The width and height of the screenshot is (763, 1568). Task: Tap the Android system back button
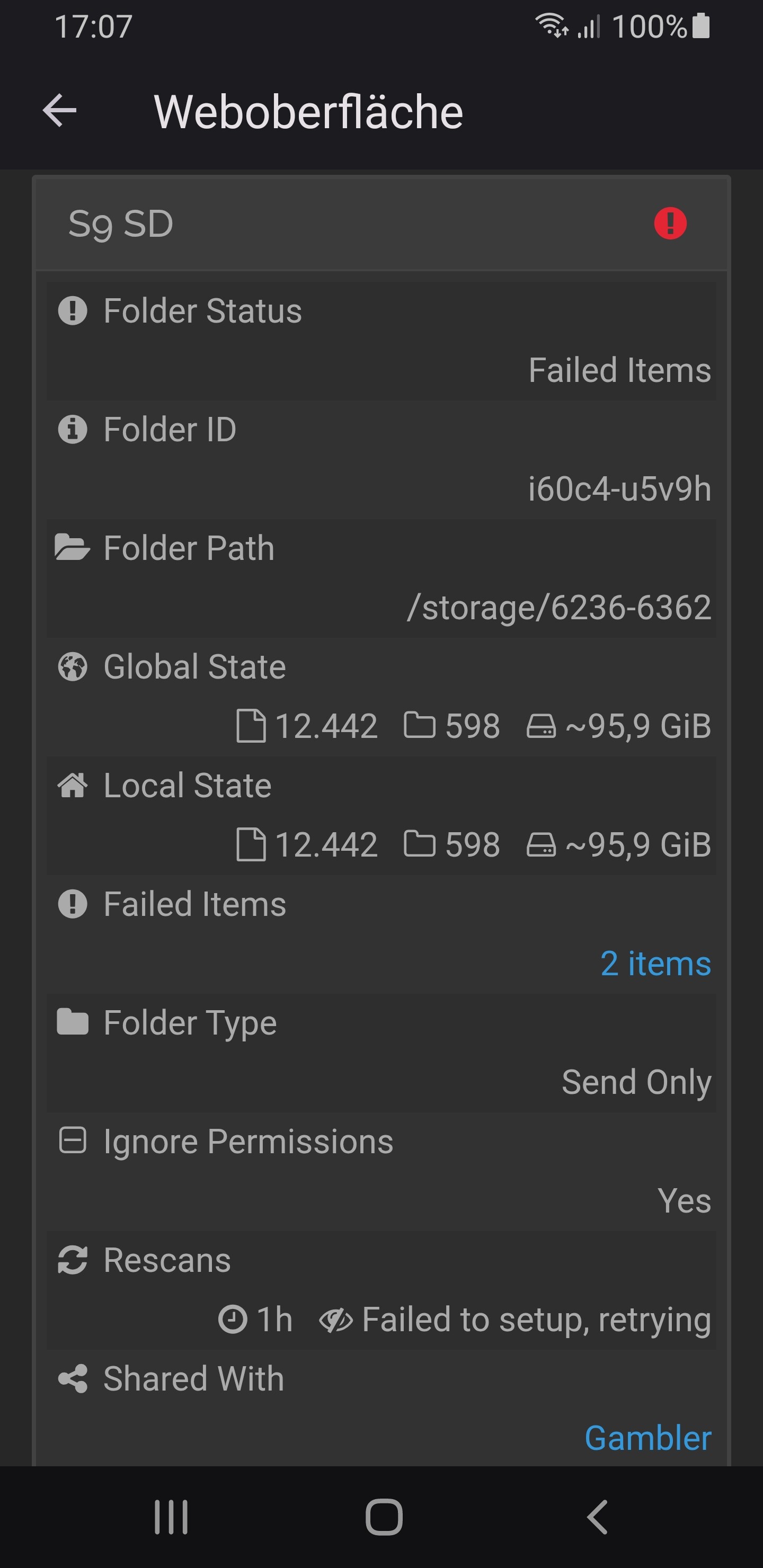click(597, 1517)
